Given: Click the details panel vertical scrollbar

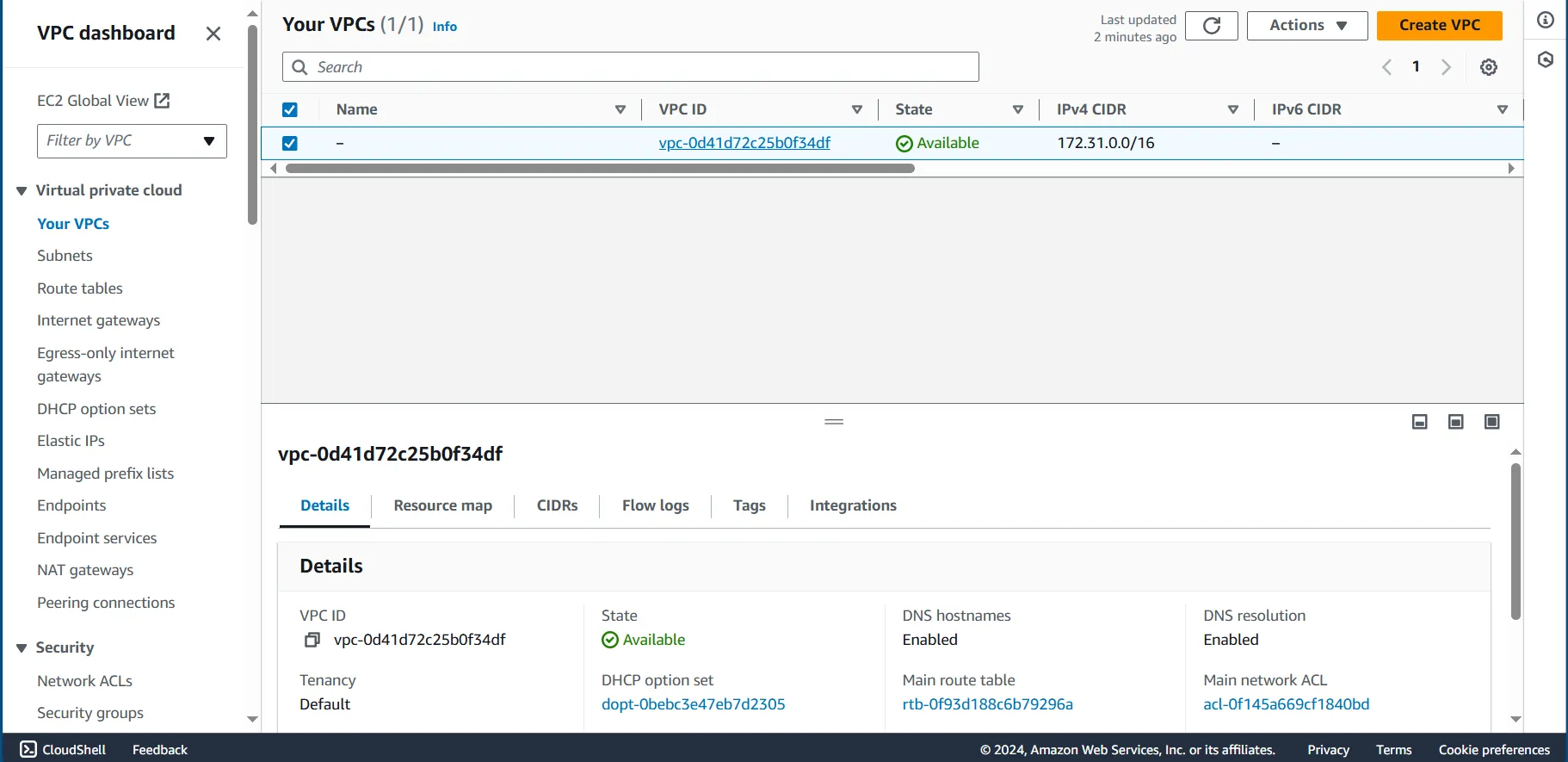Looking at the screenshot, I should [x=1516, y=542].
